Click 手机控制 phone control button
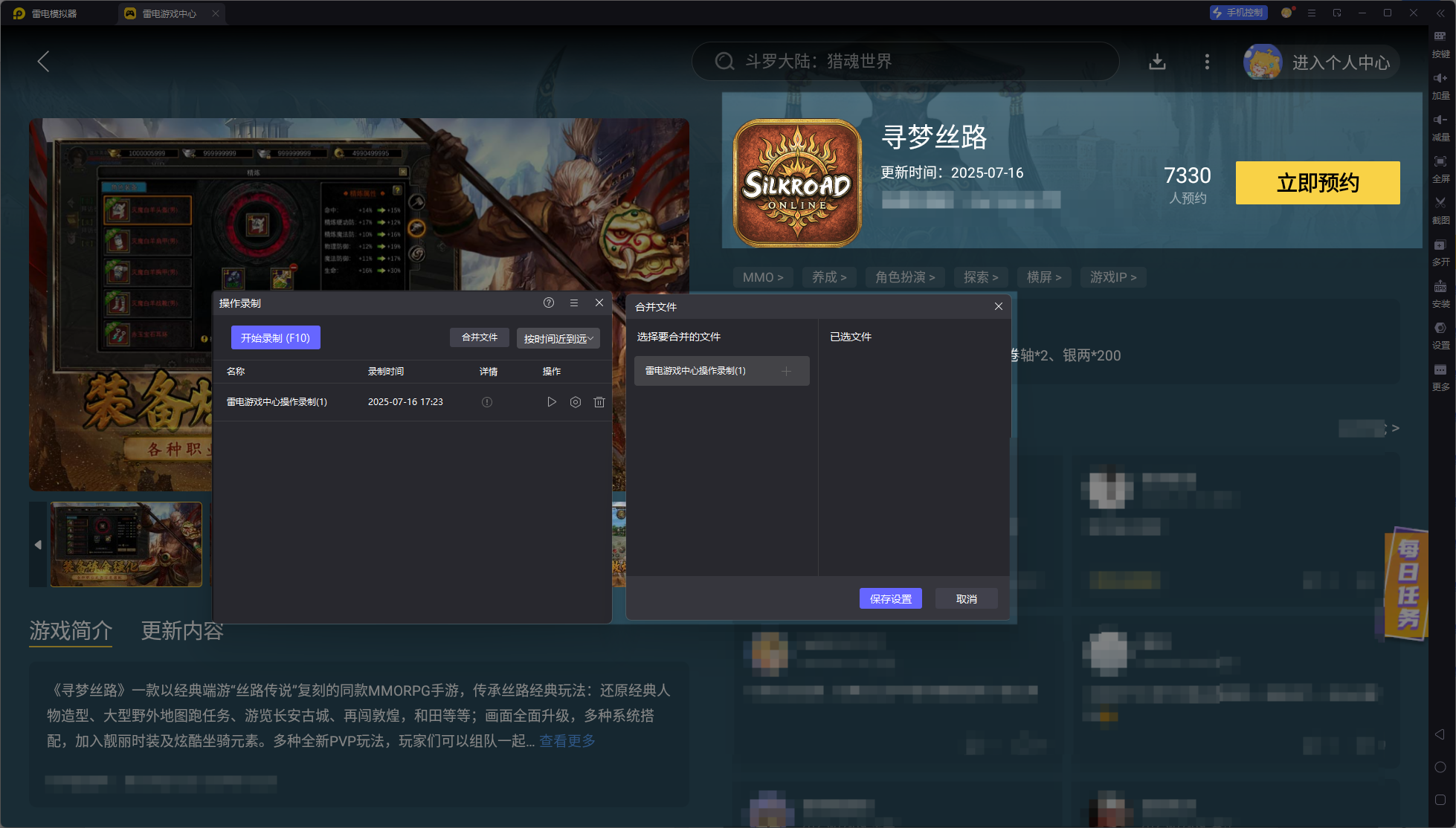This screenshot has width=1456, height=828. [1238, 13]
